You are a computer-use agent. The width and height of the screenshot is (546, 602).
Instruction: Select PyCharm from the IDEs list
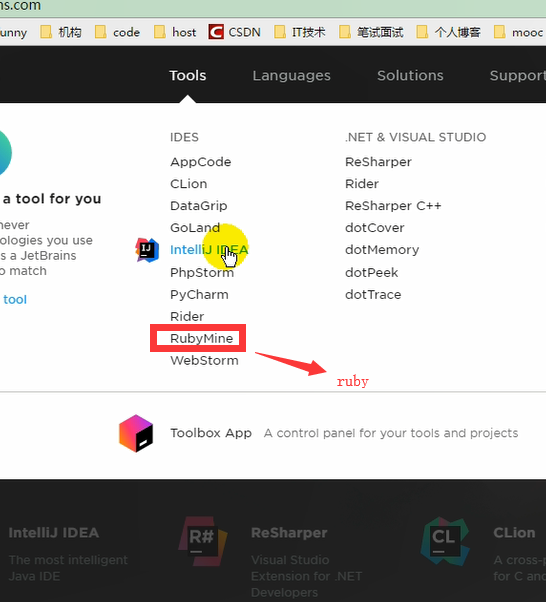tap(199, 295)
